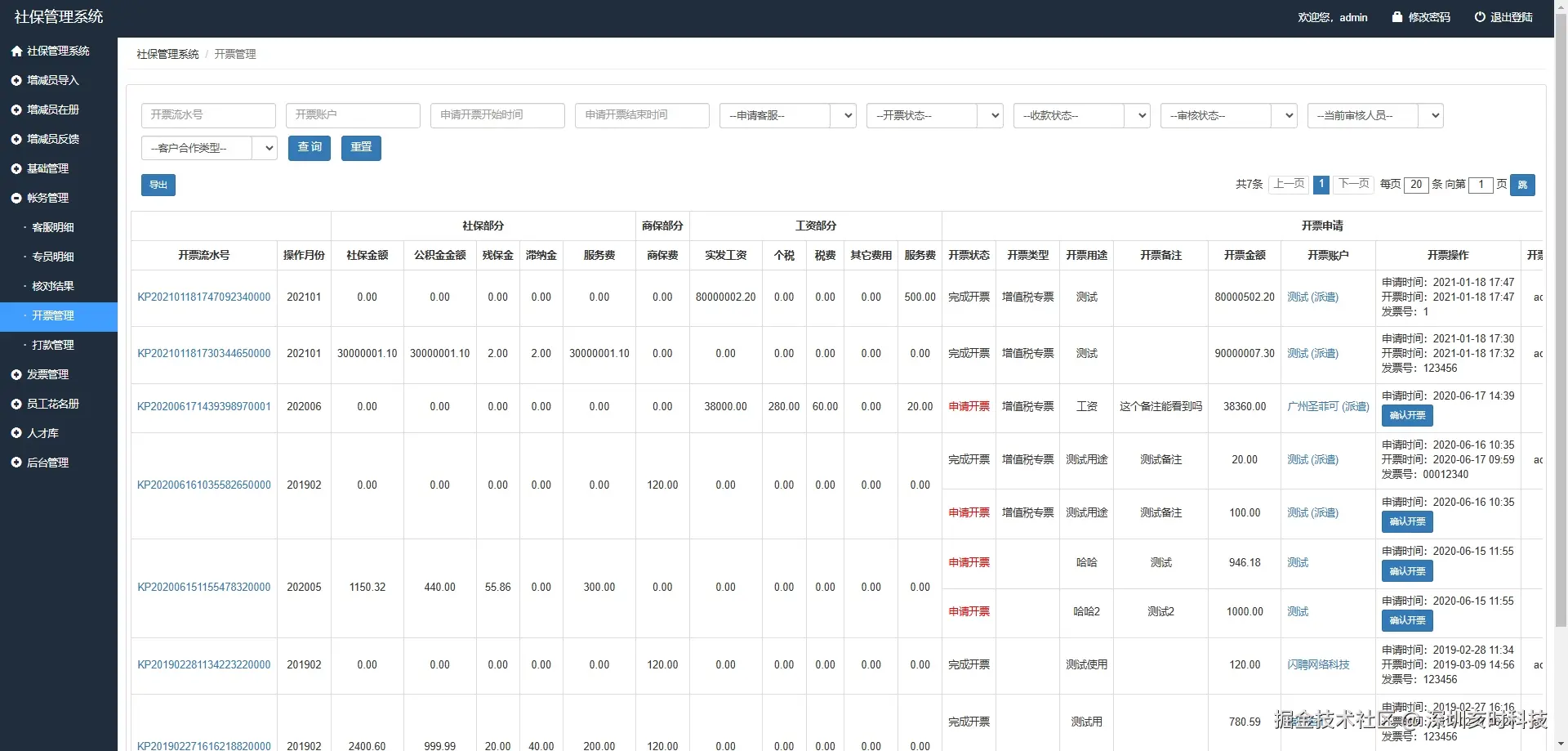Open invoice KP20210118173034465​0000

coord(204,354)
